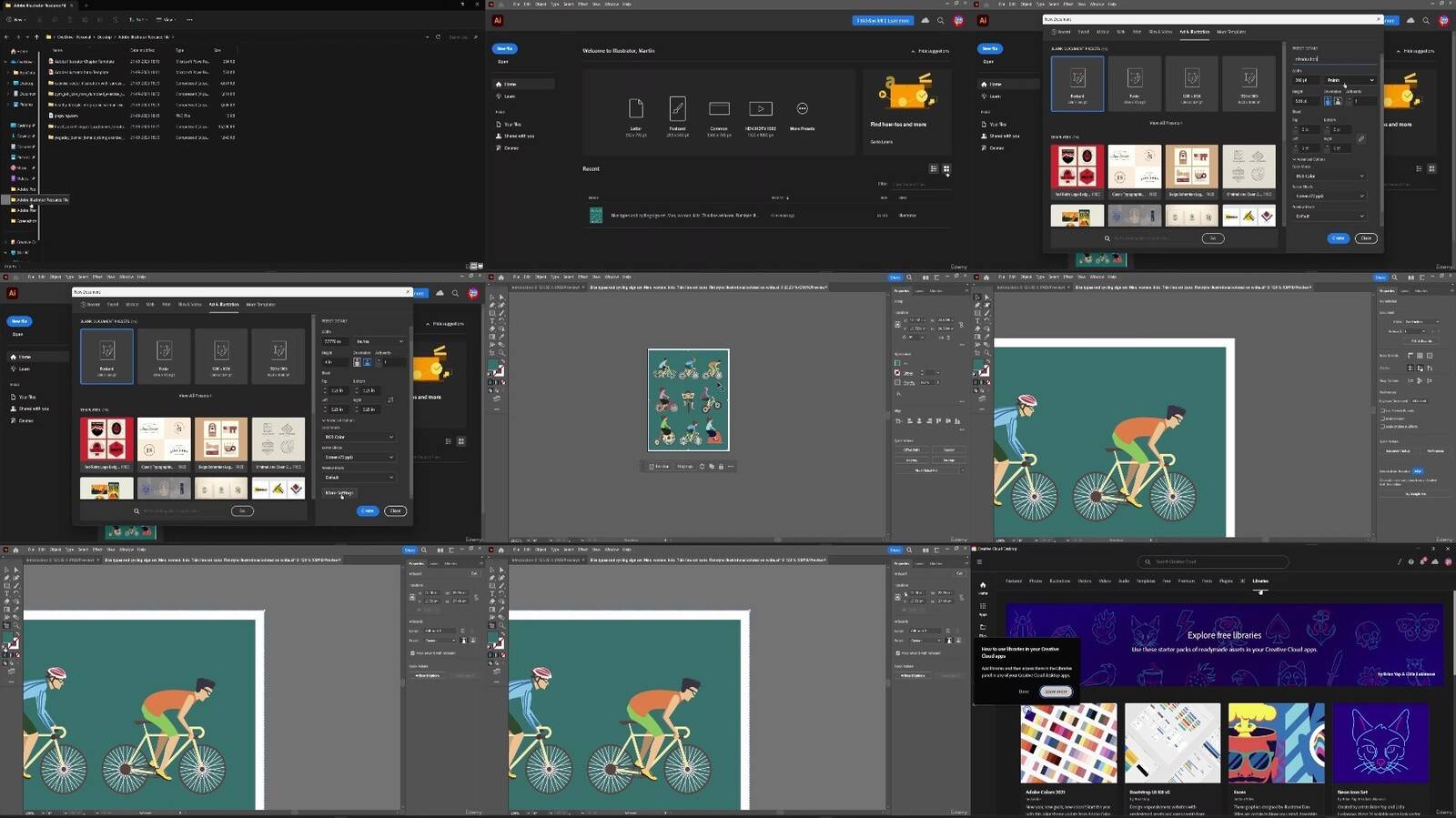Click Up arrow in File Explorer toolbar
This screenshot has width=1456, height=818.
(36, 37)
